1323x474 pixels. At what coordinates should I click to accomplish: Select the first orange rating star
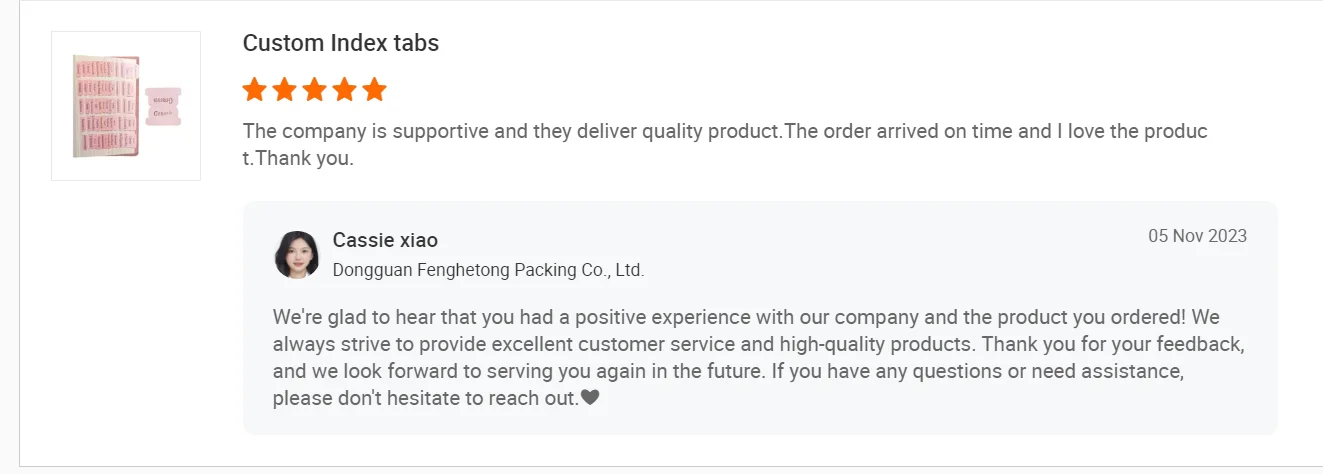coord(254,91)
